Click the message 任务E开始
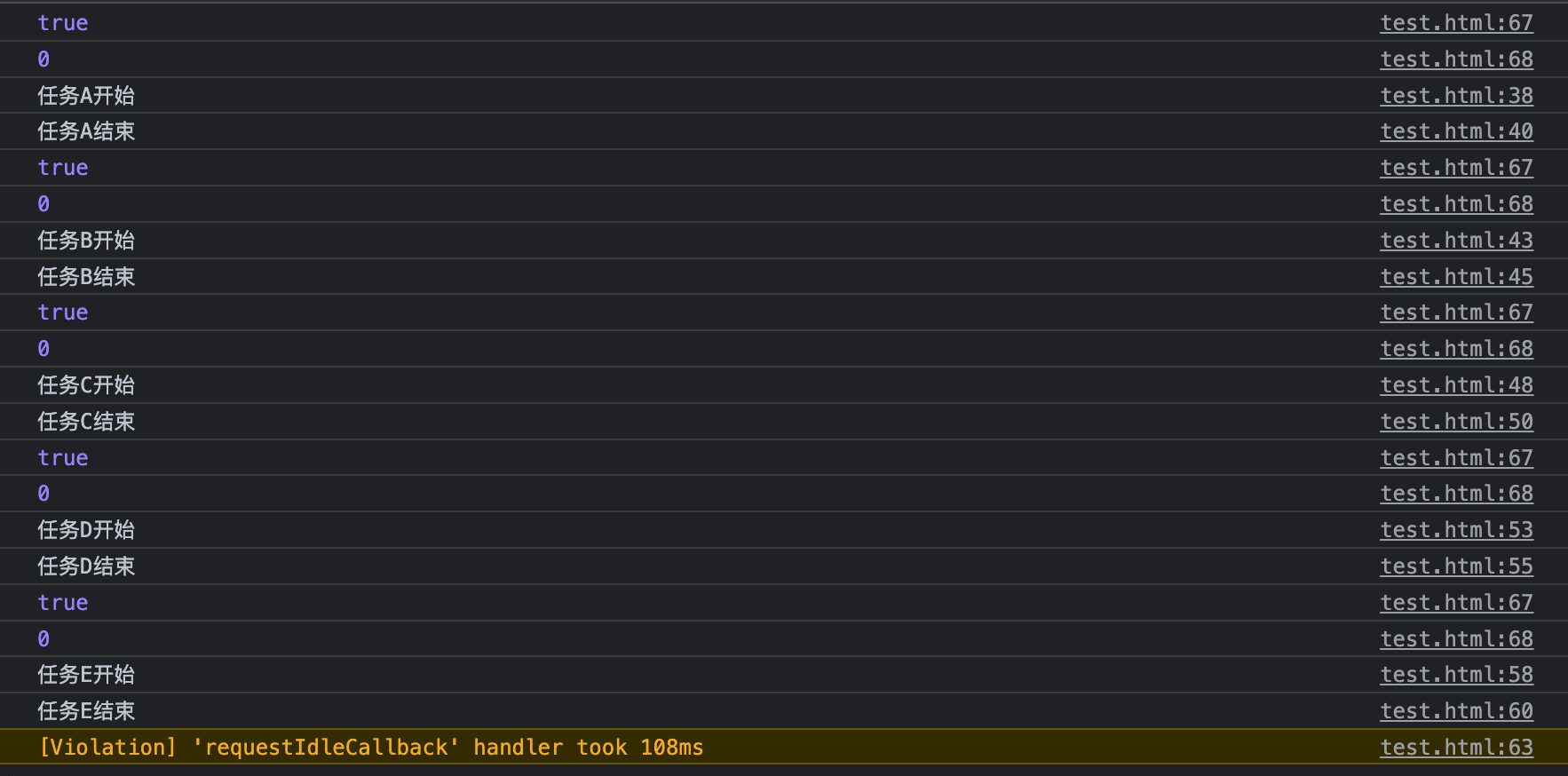The width and height of the screenshot is (1568, 776). [86, 674]
